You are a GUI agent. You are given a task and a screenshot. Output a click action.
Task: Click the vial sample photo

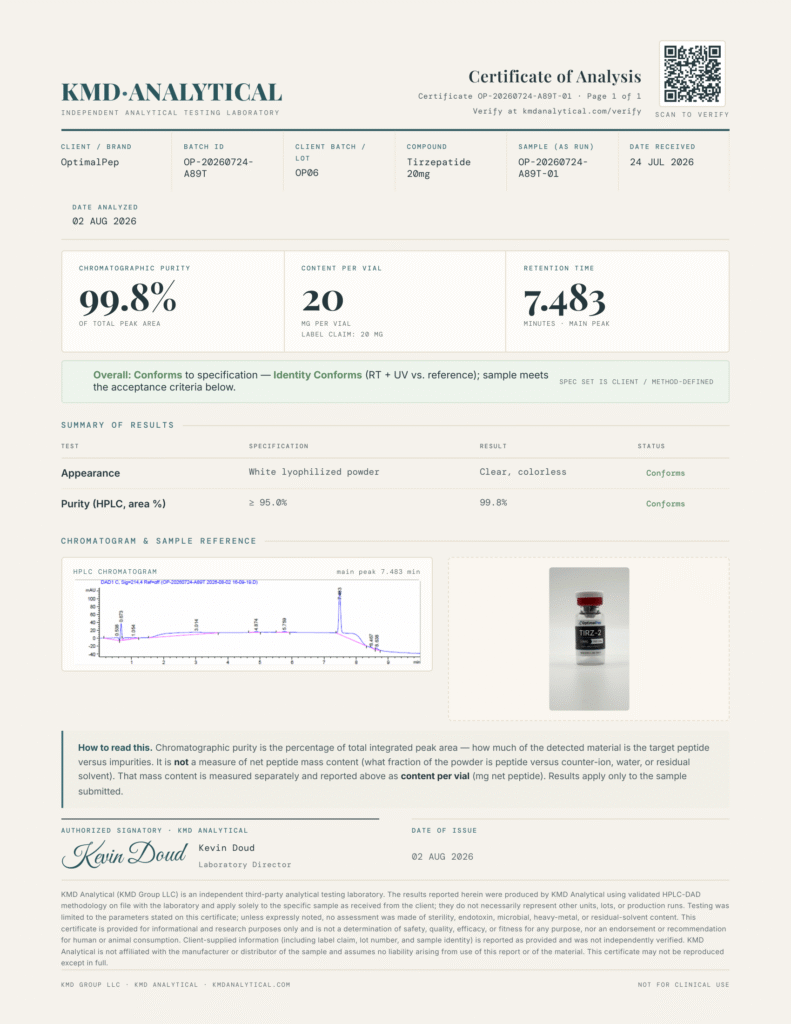click(x=589, y=639)
